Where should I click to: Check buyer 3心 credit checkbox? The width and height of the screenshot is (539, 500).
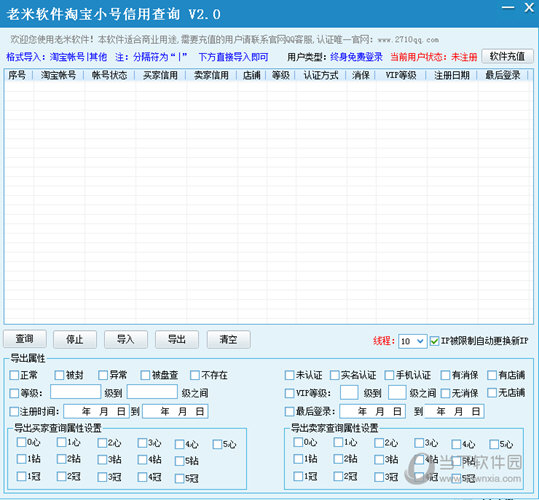coord(142,443)
